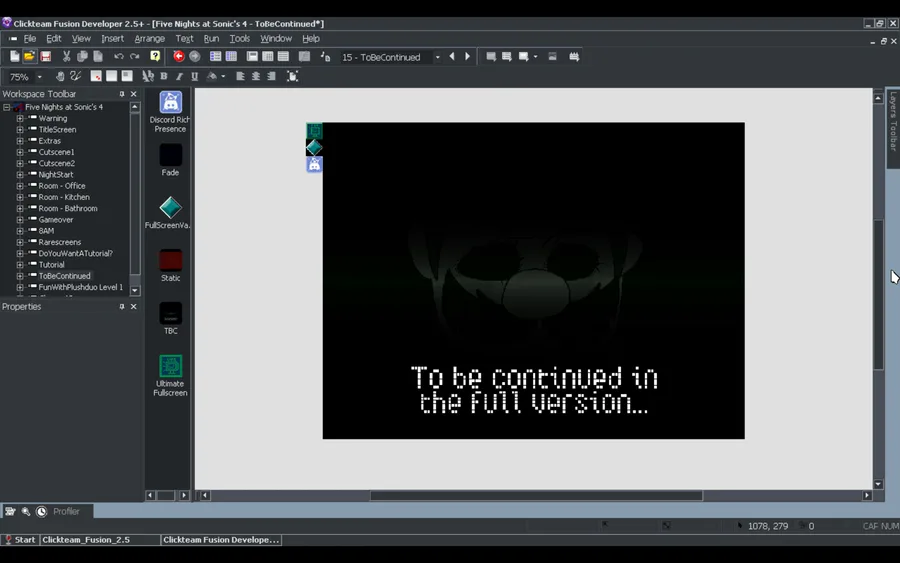Open a file with the folder icon

point(29,56)
